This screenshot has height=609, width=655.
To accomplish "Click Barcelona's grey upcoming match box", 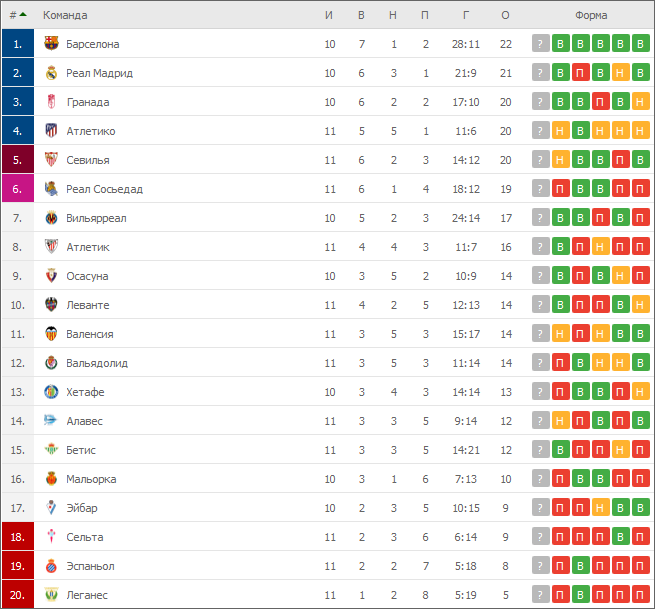I will [x=541, y=43].
